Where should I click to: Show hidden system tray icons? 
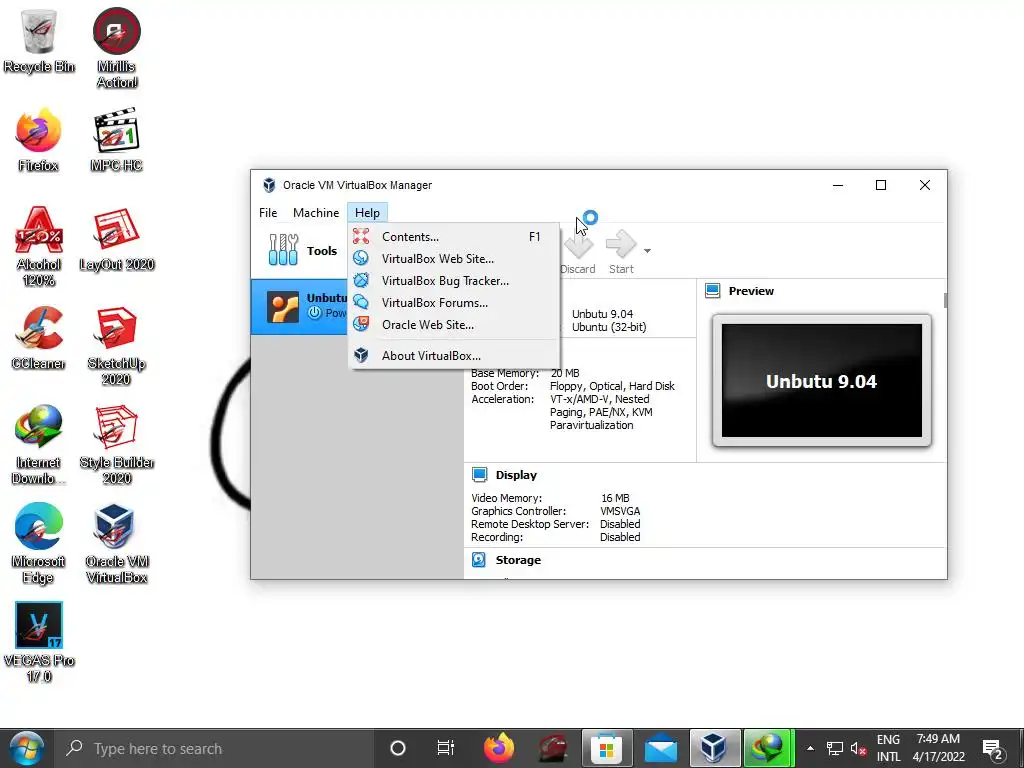point(810,748)
